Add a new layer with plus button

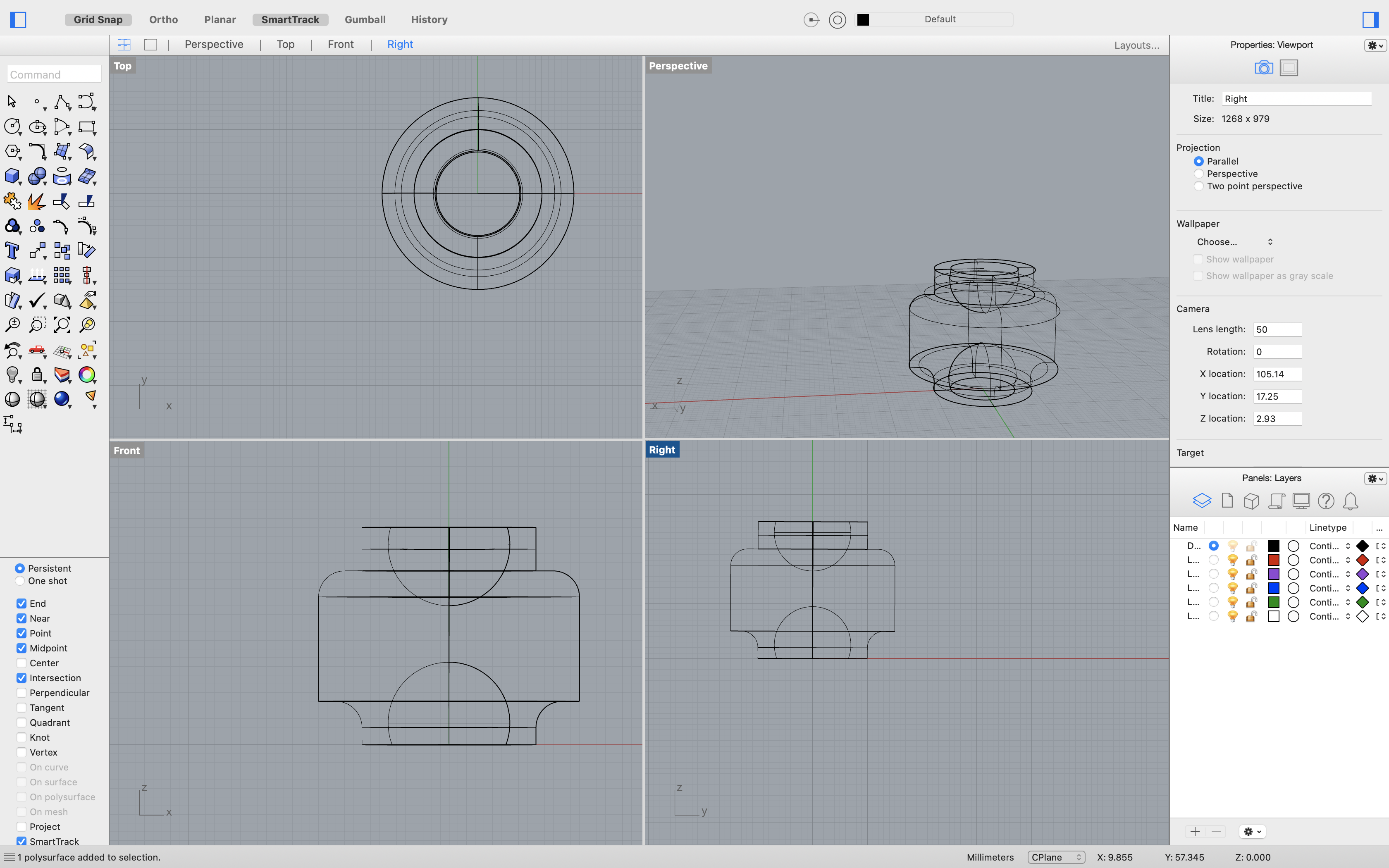[1195, 831]
